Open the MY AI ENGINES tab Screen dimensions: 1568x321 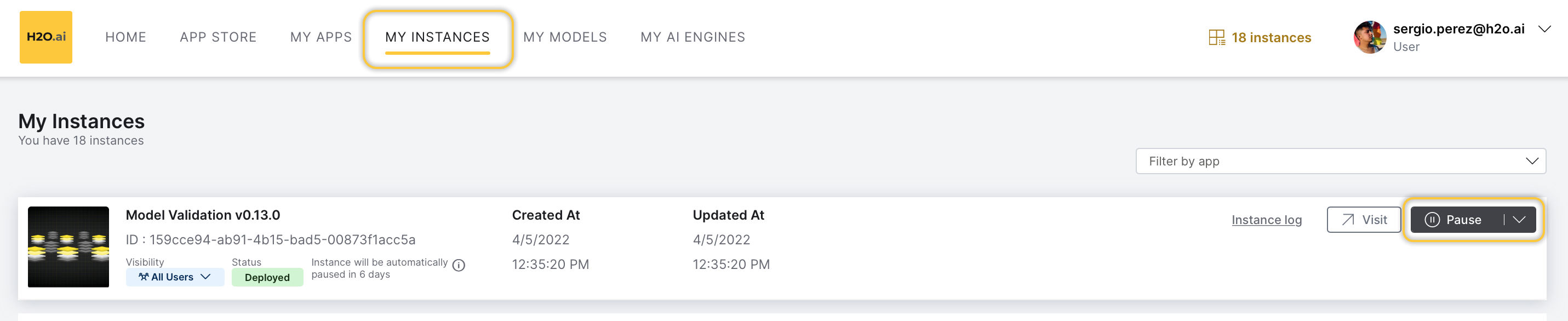click(x=692, y=37)
